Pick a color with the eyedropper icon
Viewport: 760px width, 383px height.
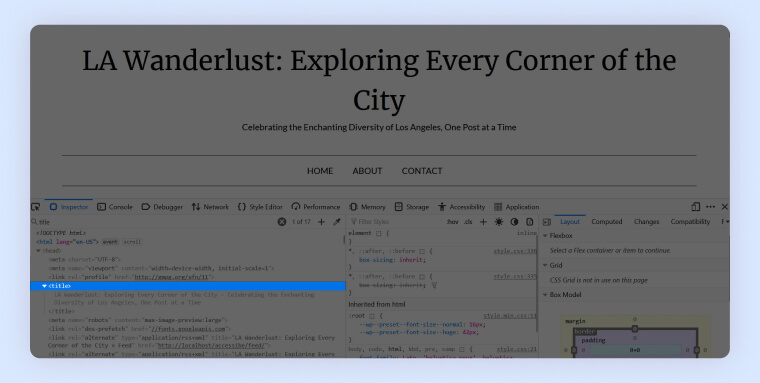[337, 222]
